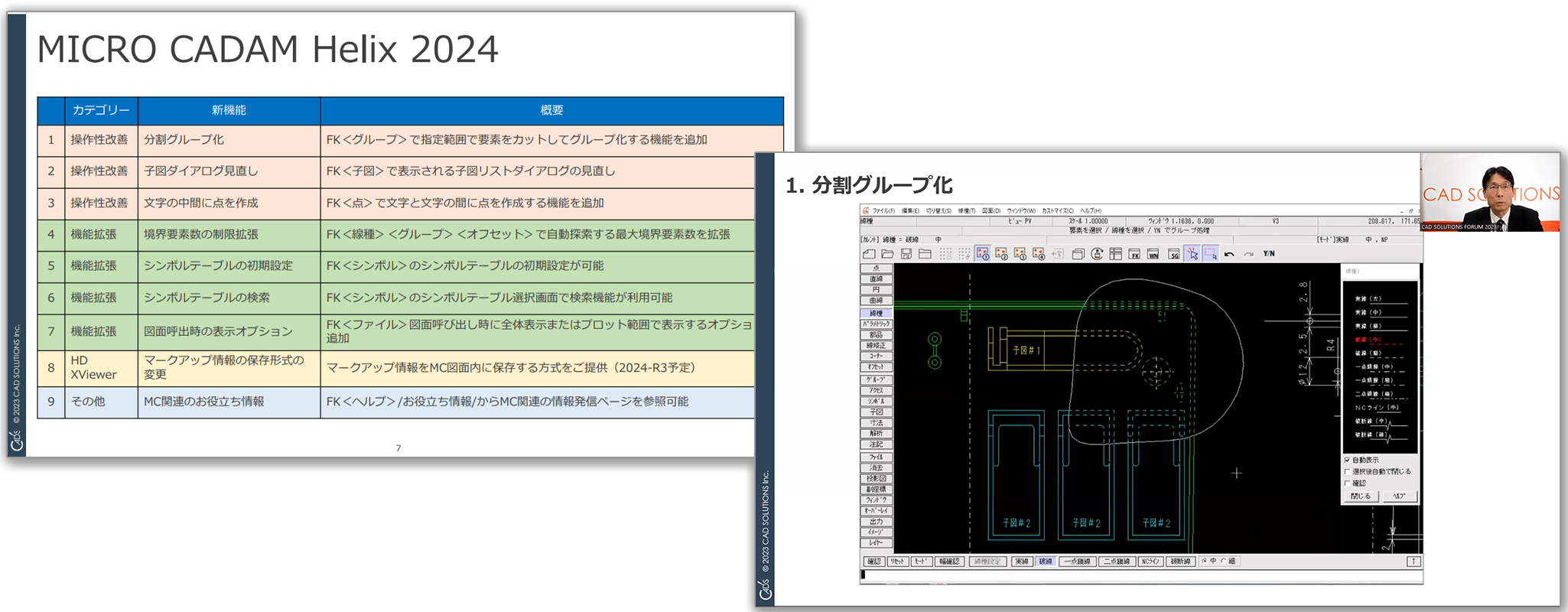Click the リセット button in bottom bar
Viewport: 1568px width, 612px height.
[x=898, y=562]
